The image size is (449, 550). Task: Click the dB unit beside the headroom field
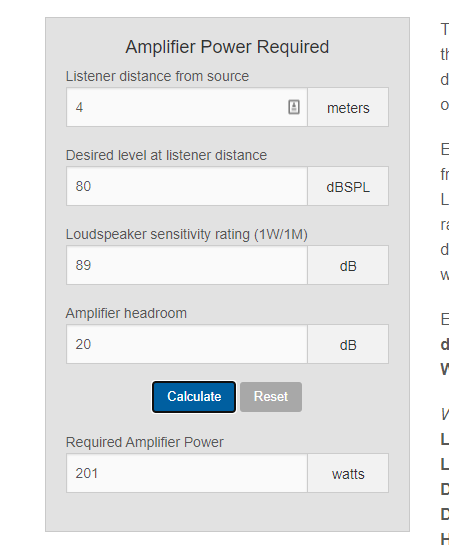[348, 344]
